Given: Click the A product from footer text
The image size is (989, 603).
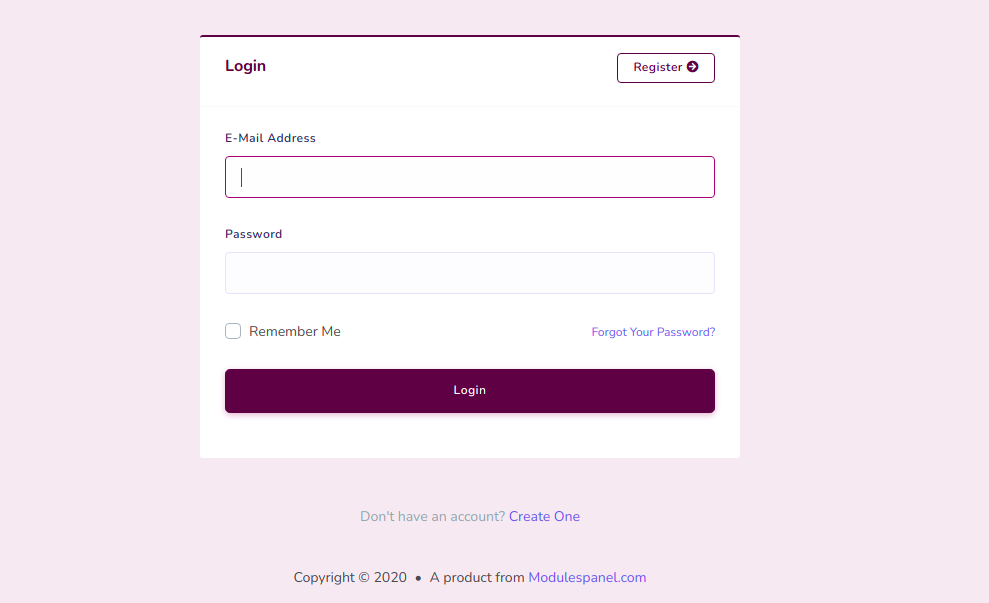Looking at the screenshot, I should point(477,577).
